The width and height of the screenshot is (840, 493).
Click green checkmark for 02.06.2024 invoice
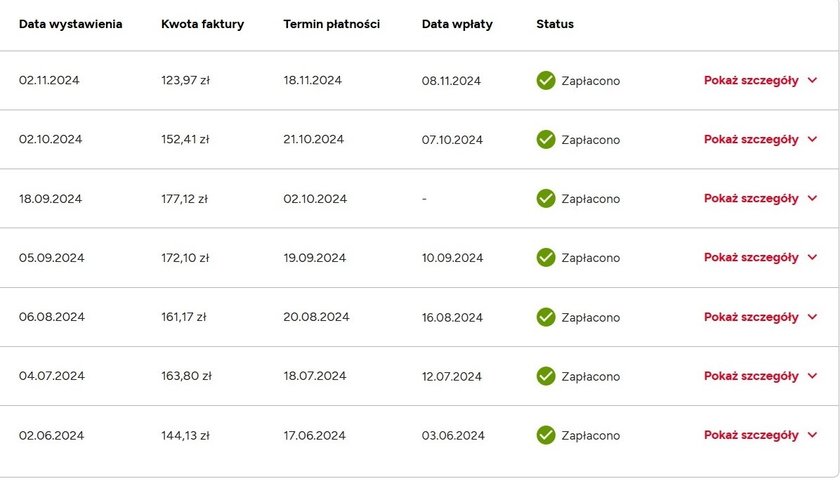click(546, 435)
